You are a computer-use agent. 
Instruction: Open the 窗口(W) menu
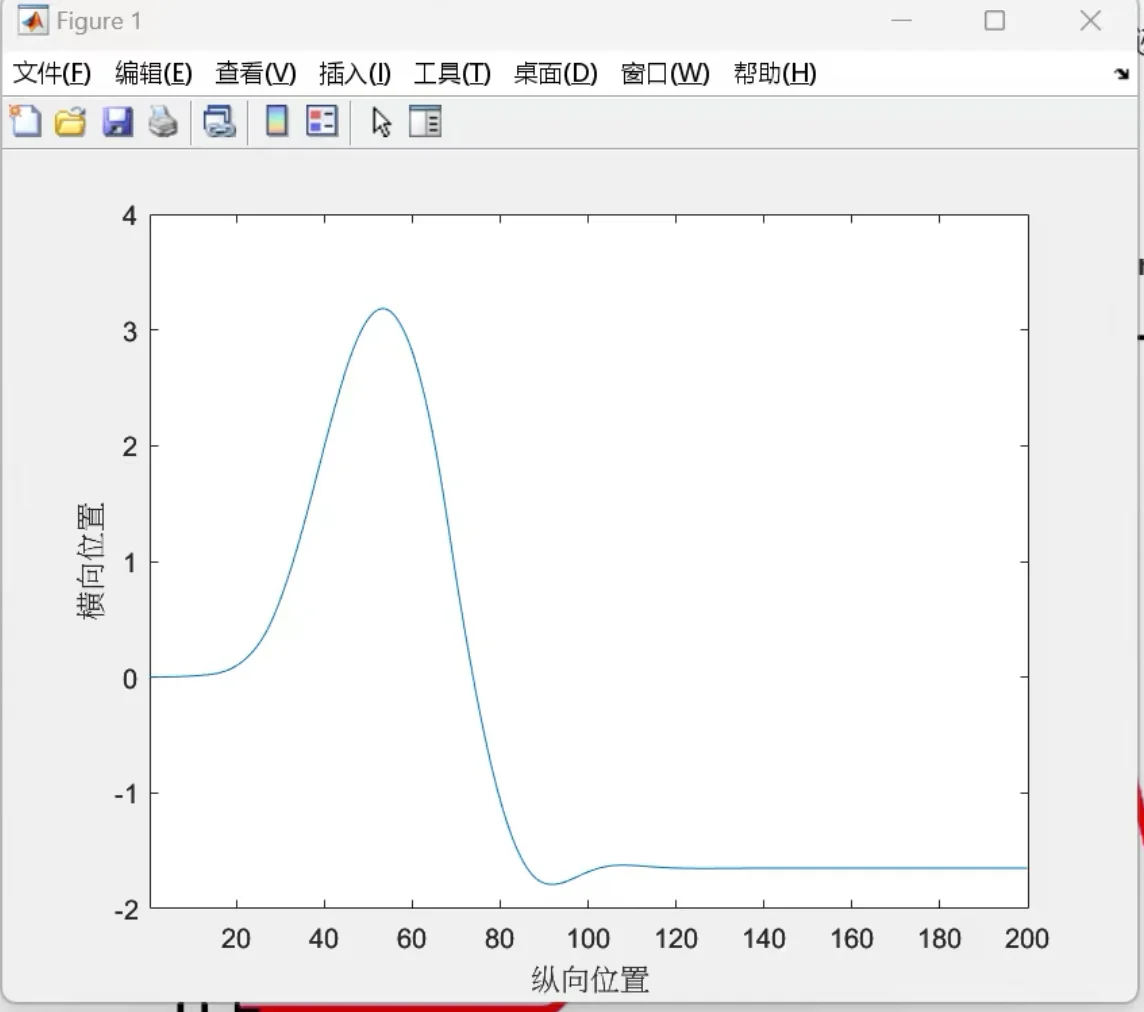pyautogui.click(x=665, y=73)
